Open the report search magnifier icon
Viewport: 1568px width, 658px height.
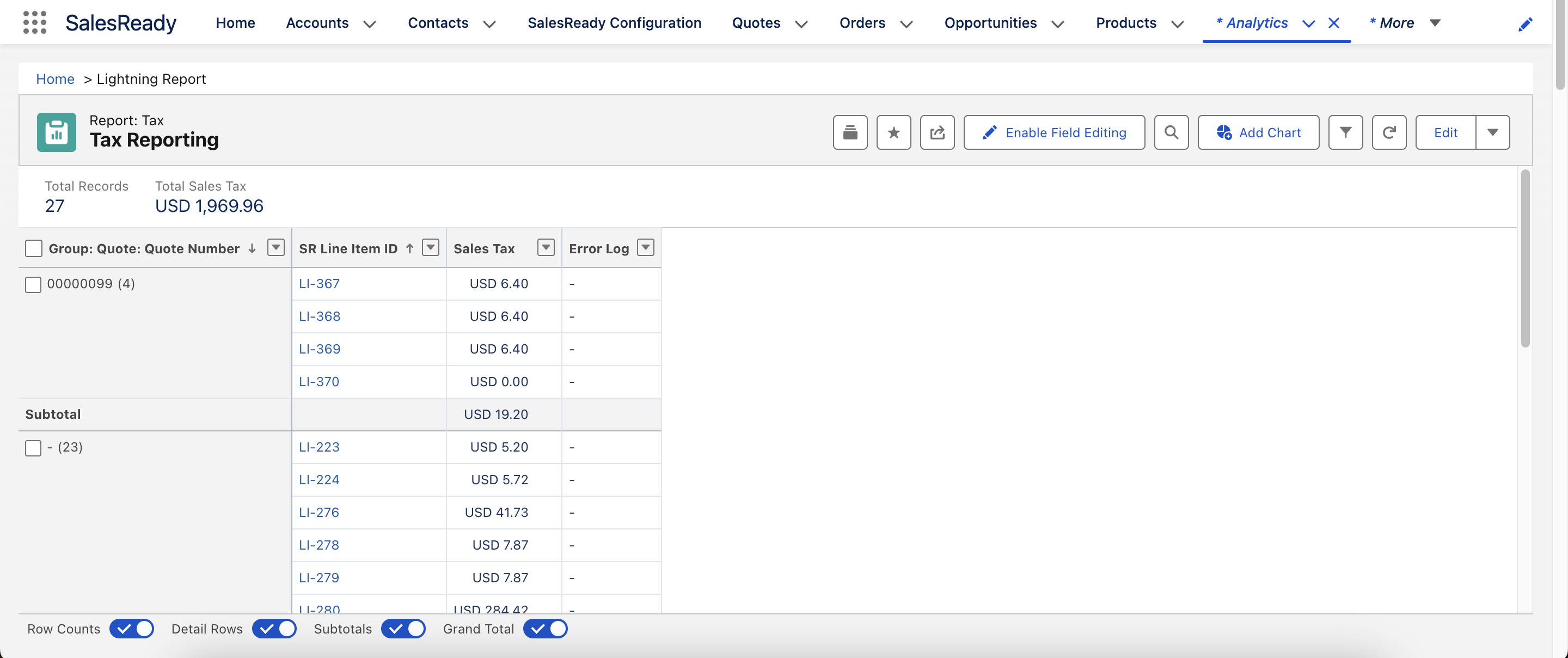coord(1171,132)
